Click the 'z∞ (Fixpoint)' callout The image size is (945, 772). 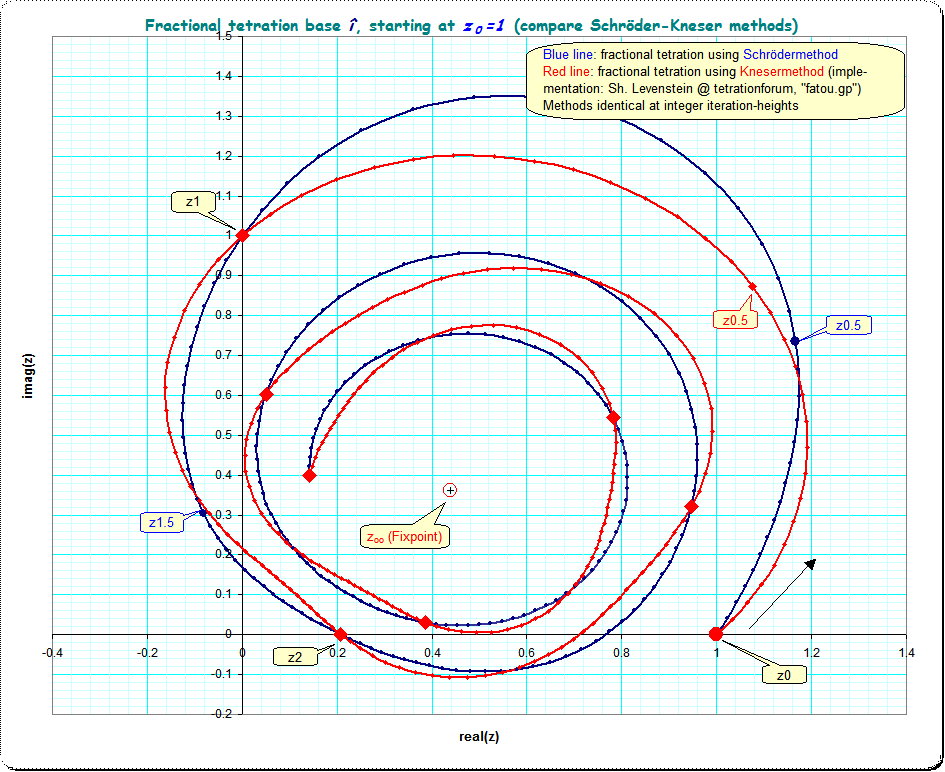coord(404,536)
